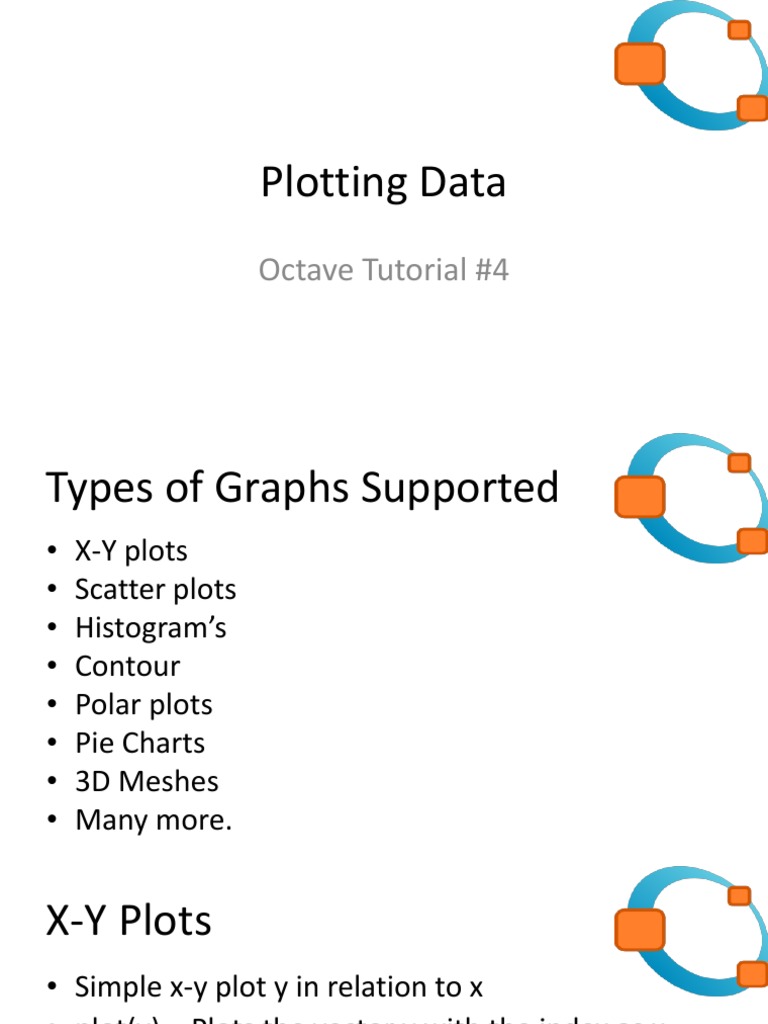Image resolution: width=768 pixels, height=1024 pixels.
Task: Click the Contour bullet item
Action: click(x=128, y=666)
